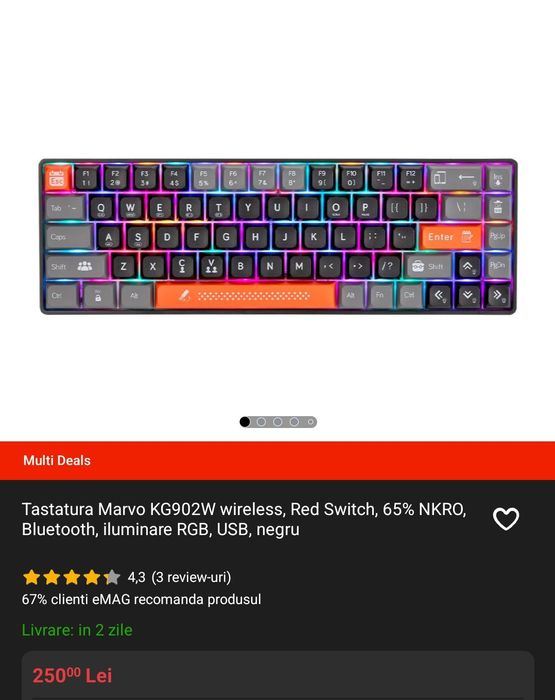Open the Multi Deals banner

click(277, 461)
